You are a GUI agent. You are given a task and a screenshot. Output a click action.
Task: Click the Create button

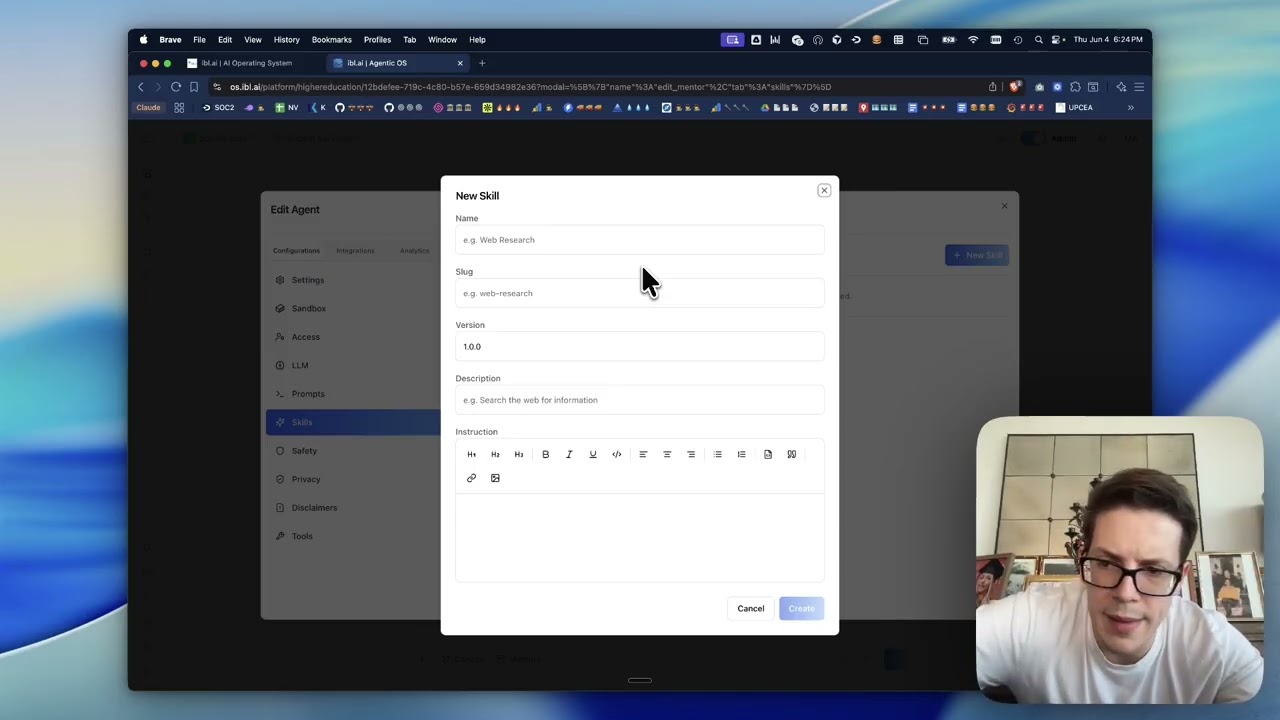801,608
